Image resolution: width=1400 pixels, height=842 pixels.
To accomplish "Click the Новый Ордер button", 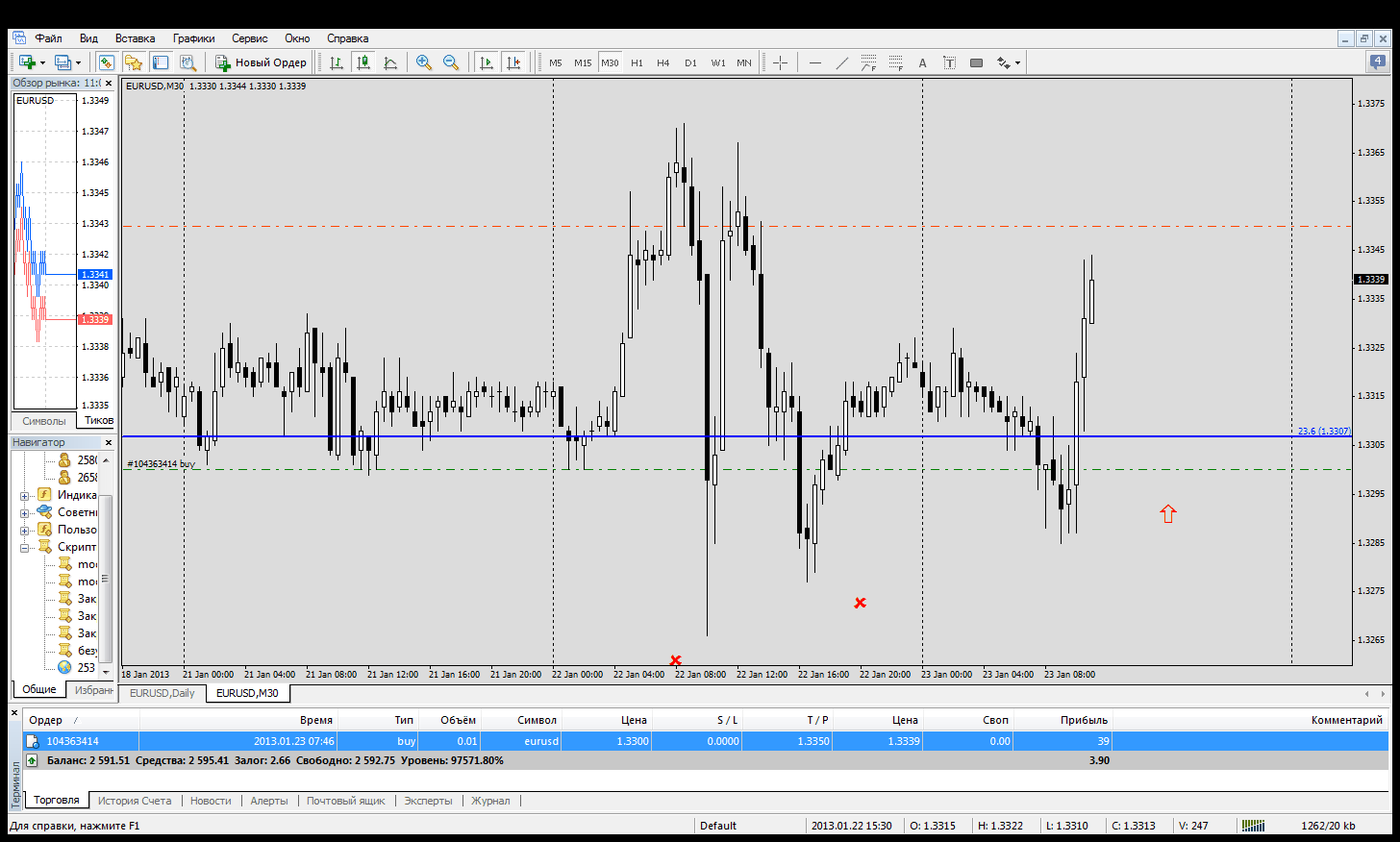I will [261, 62].
